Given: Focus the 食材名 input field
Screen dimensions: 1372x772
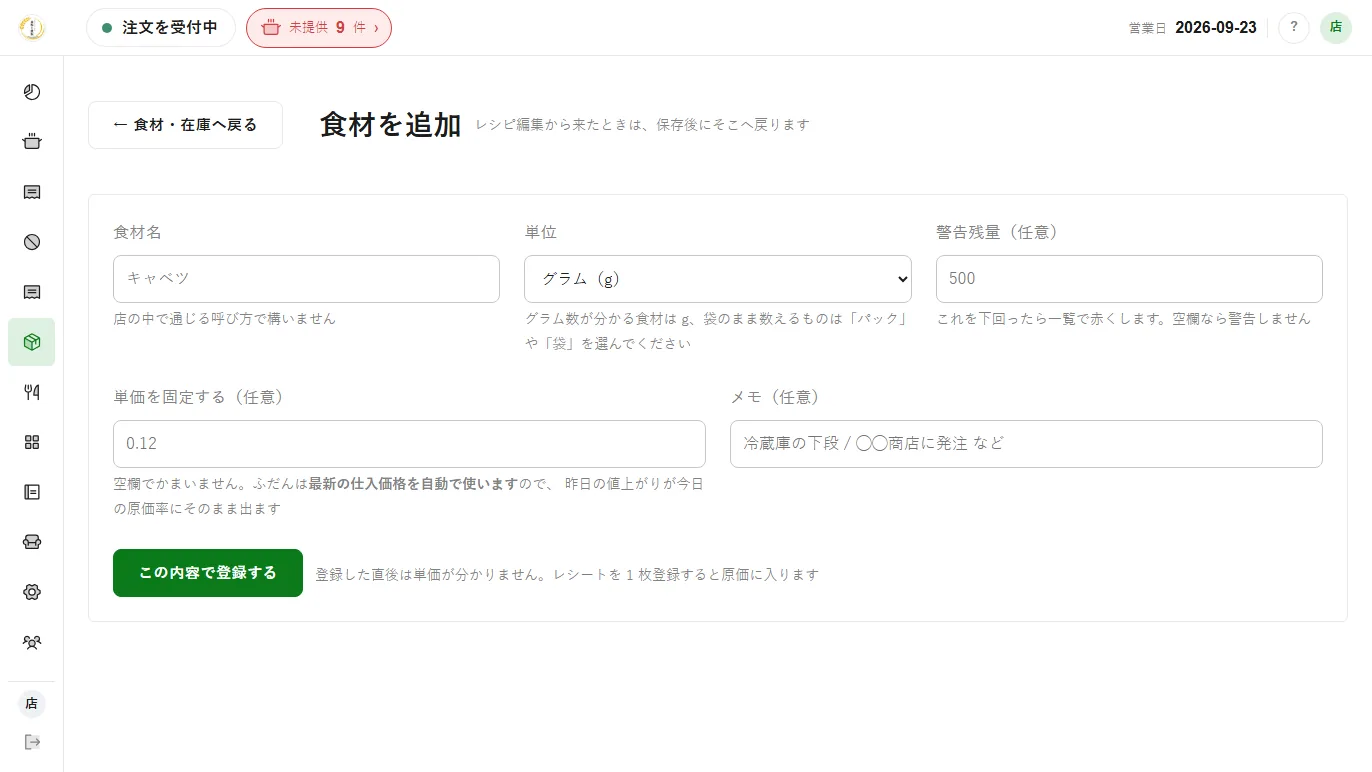Looking at the screenshot, I should [x=306, y=279].
